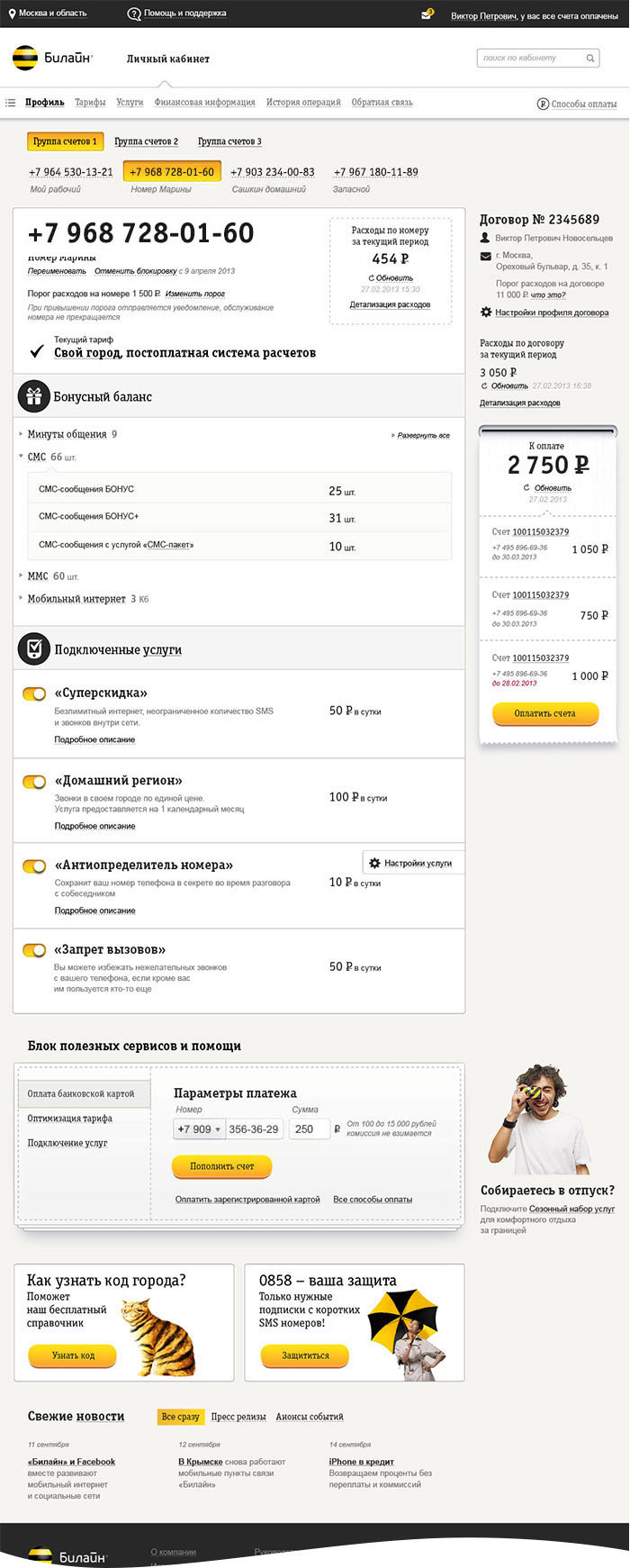
Task: Click the contract profile settings gear icon
Action: click(x=486, y=313)
